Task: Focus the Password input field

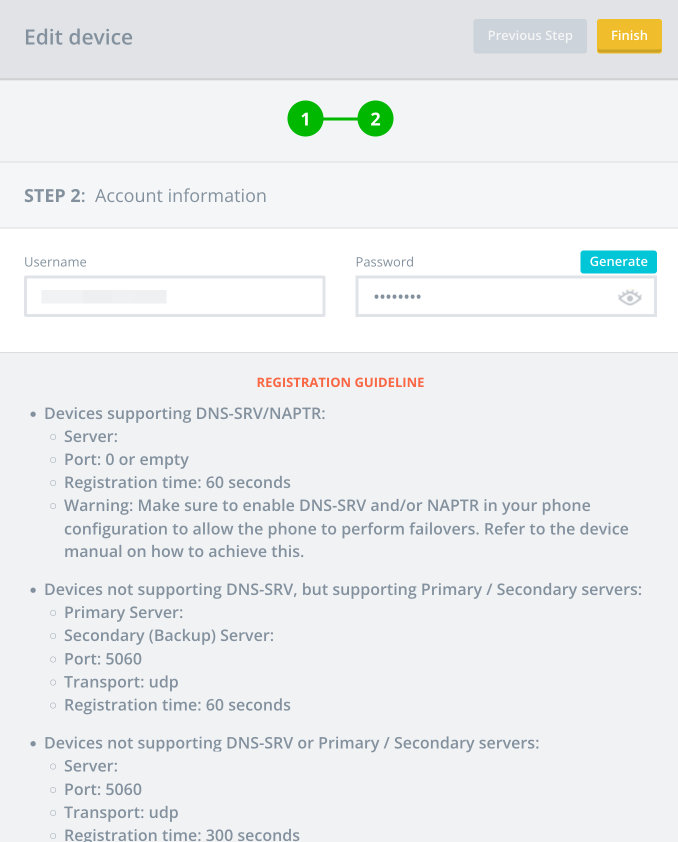Action: [506, 296]
